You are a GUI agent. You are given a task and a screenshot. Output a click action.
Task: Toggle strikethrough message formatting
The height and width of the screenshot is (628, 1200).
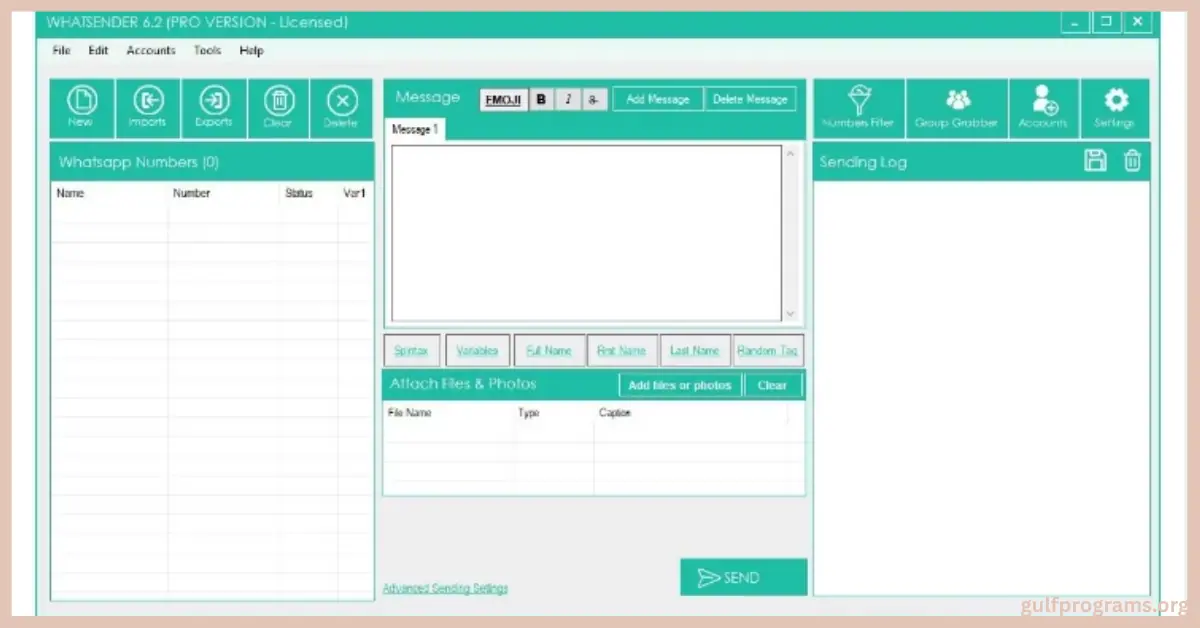[593, 99]
